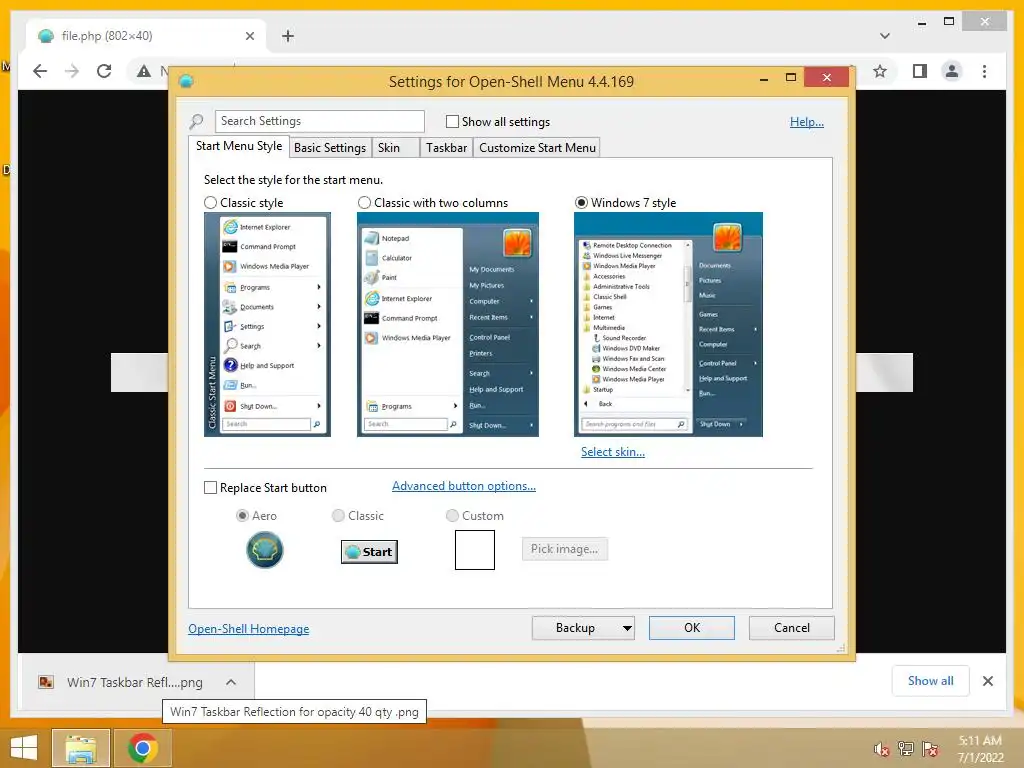1024x768 pixels.
Task: Click into the Search Settings field
Action: [319, 121]
